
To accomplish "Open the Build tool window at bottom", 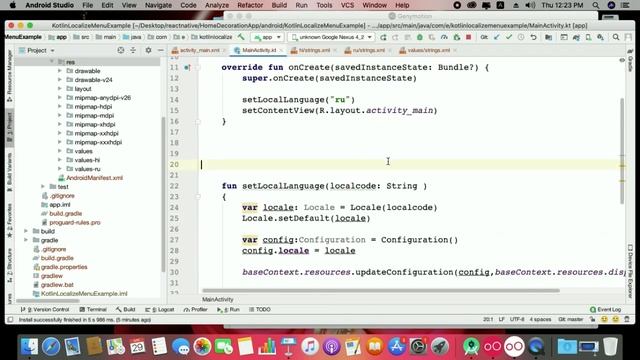I will [125, 309].
